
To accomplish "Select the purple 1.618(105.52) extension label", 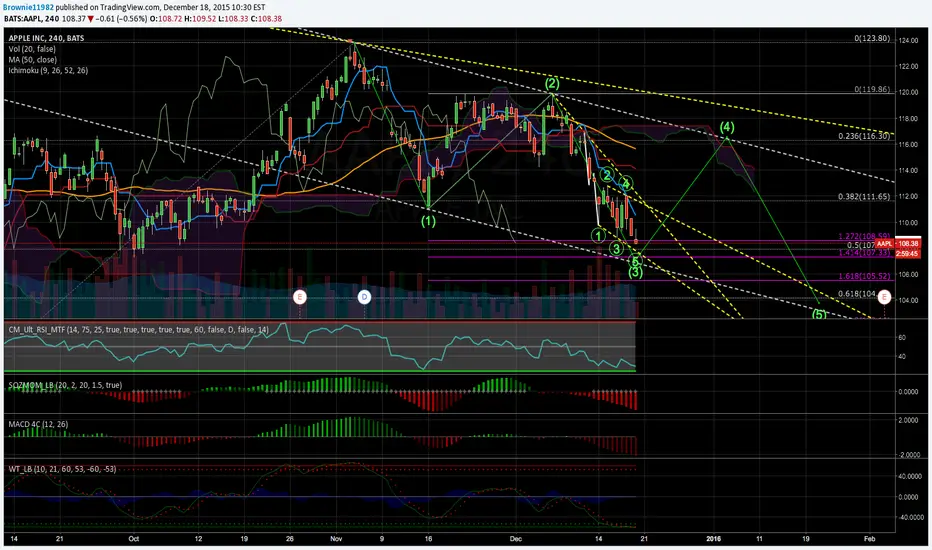I will [x=864, y=276].
